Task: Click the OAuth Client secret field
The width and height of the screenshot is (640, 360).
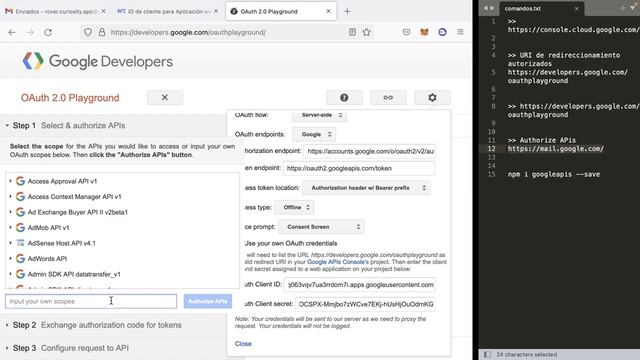Action: tap(365, 304)
